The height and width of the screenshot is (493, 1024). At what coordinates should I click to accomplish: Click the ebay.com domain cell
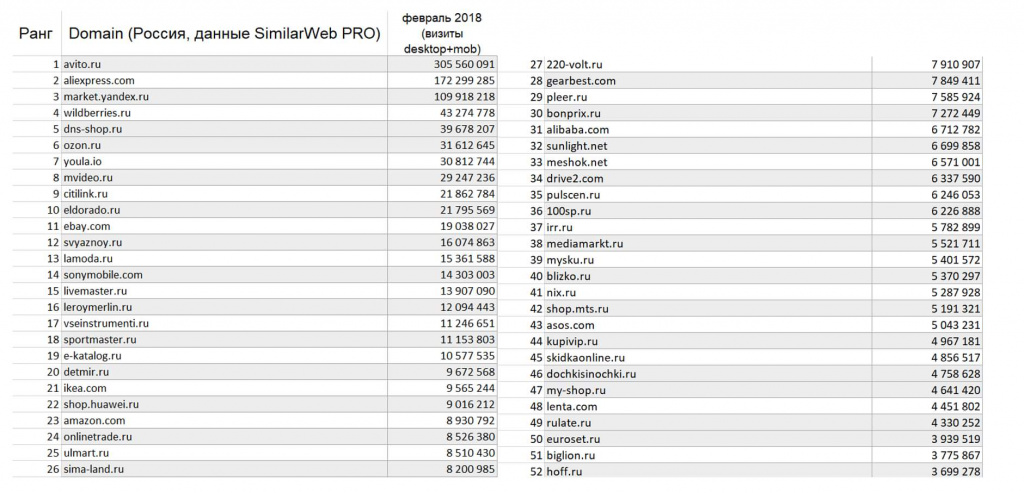86,226
